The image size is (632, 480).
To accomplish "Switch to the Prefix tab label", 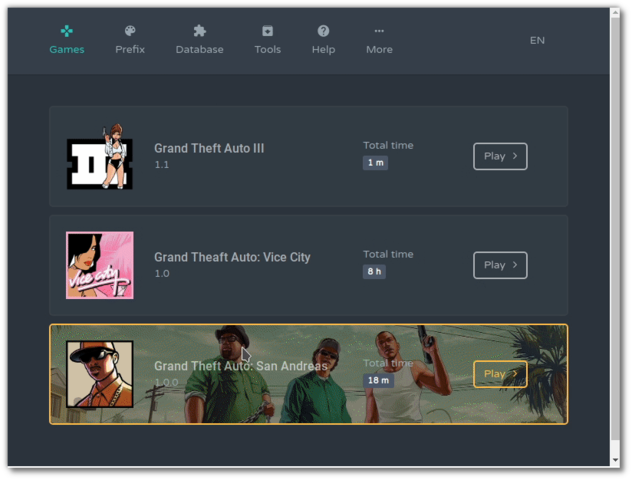I will tap(130, 50).
